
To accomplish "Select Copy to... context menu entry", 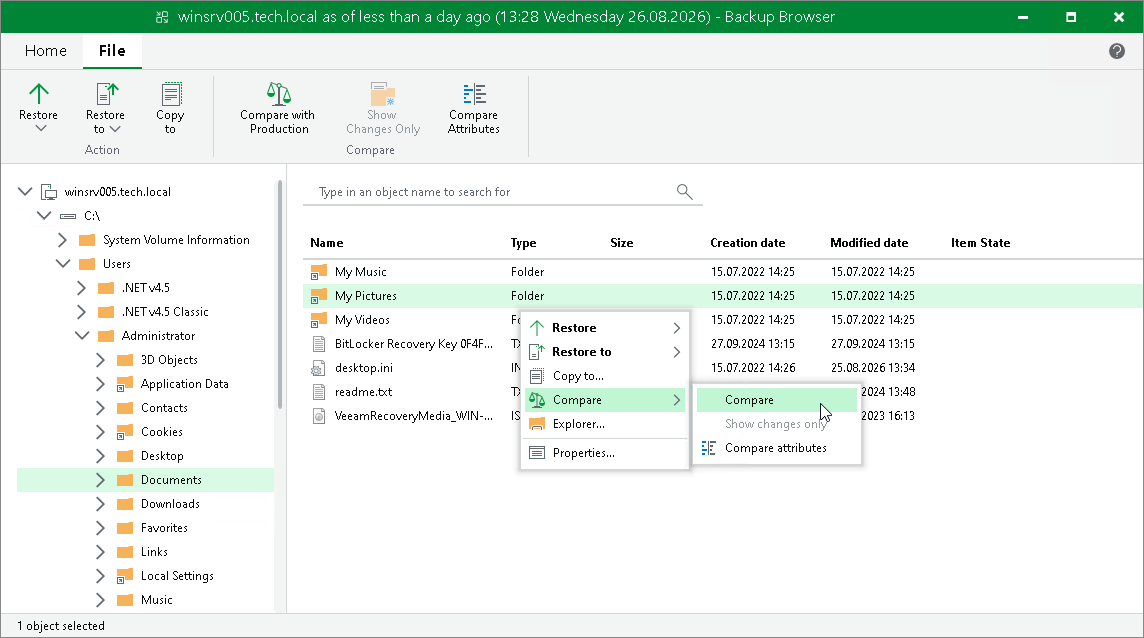I will point(605,376).
